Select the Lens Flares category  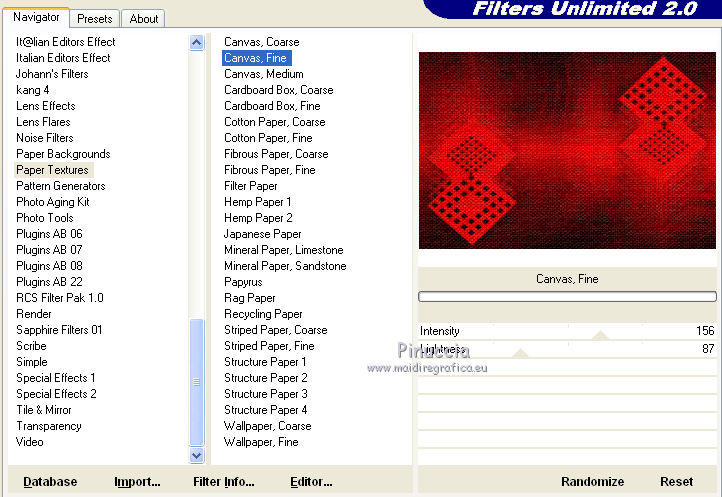point(43,122)
